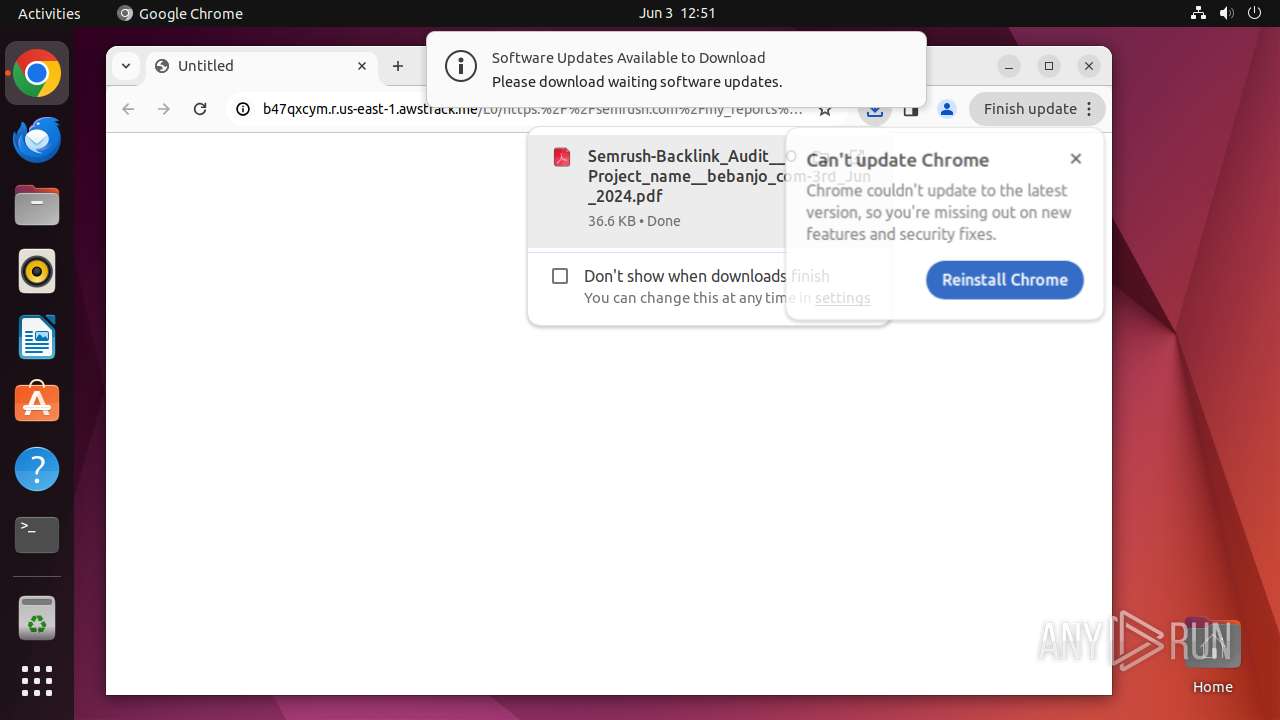Viewport: 1280px width, 720px height.
Task: Open the power menu icon in top bar
Action: 1254,13
